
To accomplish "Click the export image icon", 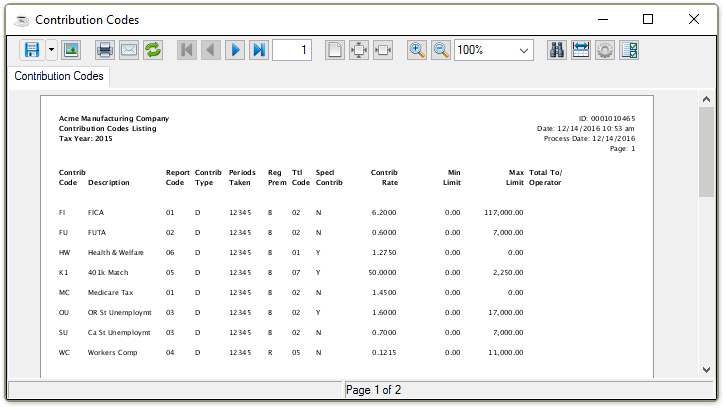I will pyautogui.click(x=71, y=50).
